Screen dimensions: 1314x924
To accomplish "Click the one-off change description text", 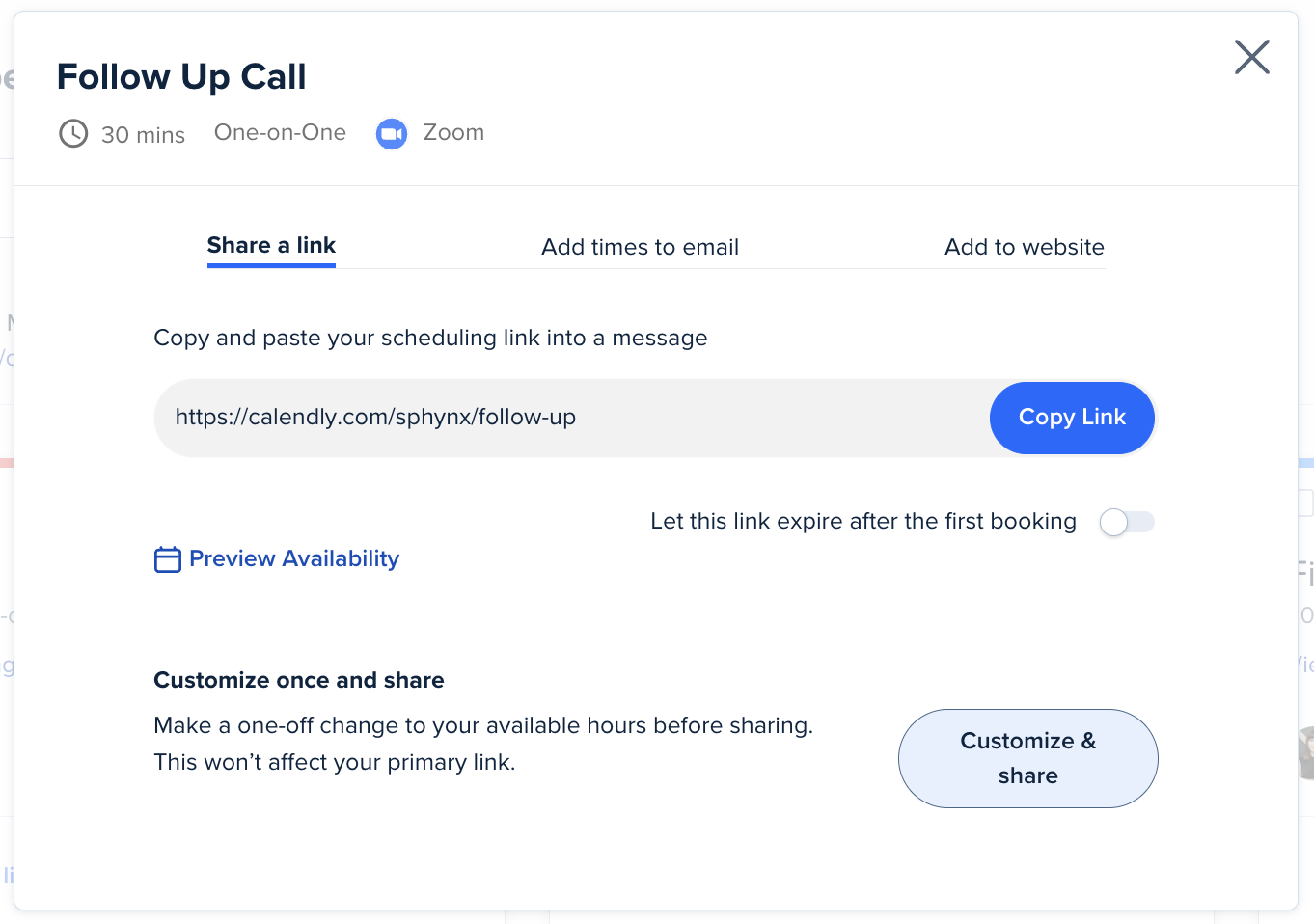I will tap(482, 743).
